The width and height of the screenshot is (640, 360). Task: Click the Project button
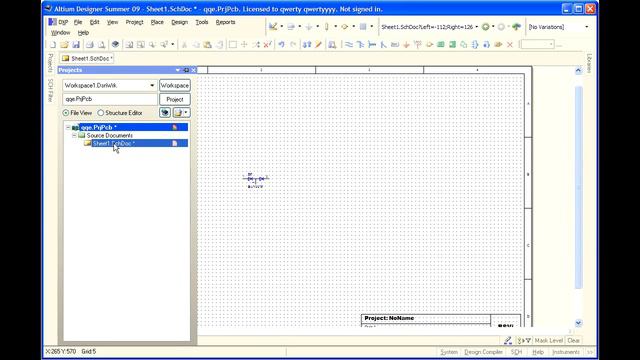tap(175, 99)
